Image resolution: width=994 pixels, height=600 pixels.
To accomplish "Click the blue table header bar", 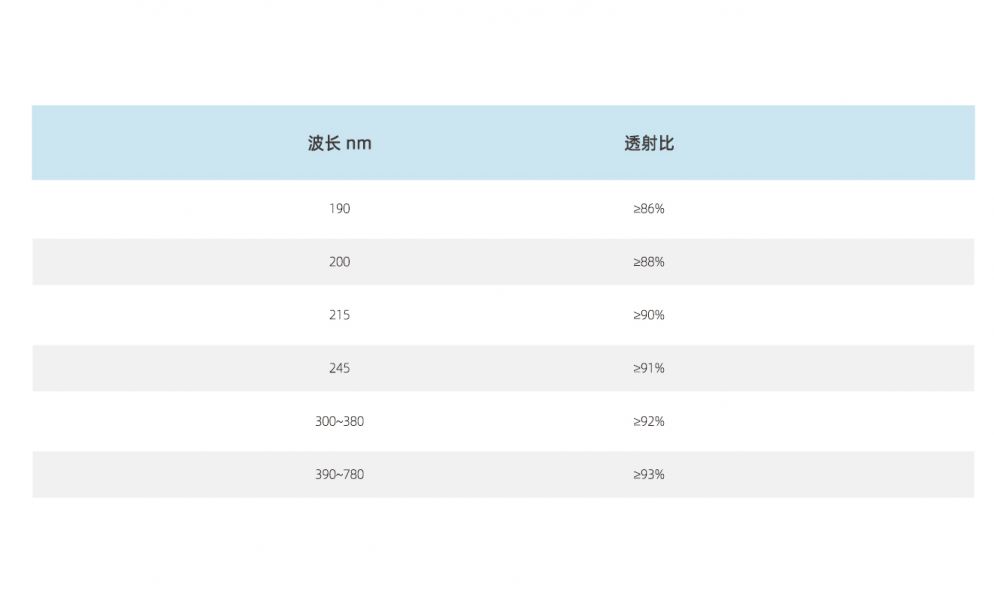I will click(x=503, y=143).
